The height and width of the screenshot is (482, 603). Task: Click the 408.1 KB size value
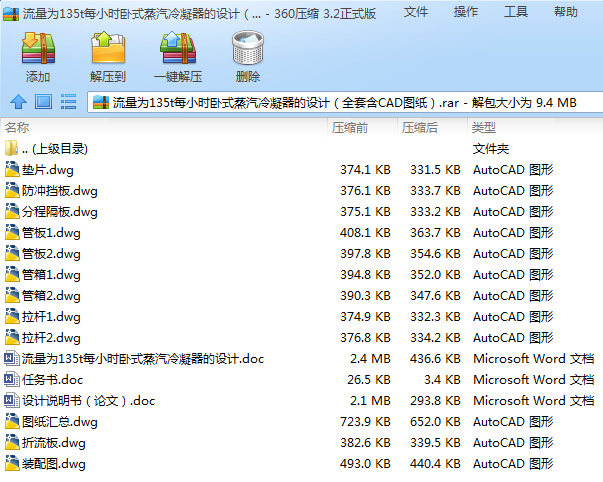tap(365, 232)
